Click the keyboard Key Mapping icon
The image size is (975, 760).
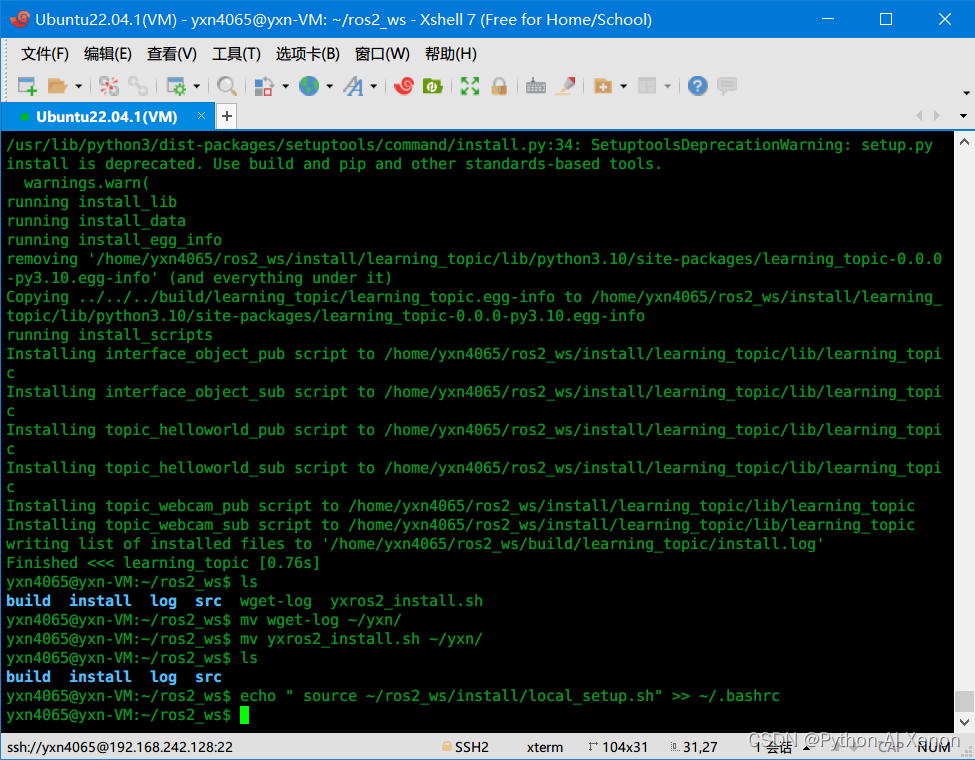[x=536, y=86]
